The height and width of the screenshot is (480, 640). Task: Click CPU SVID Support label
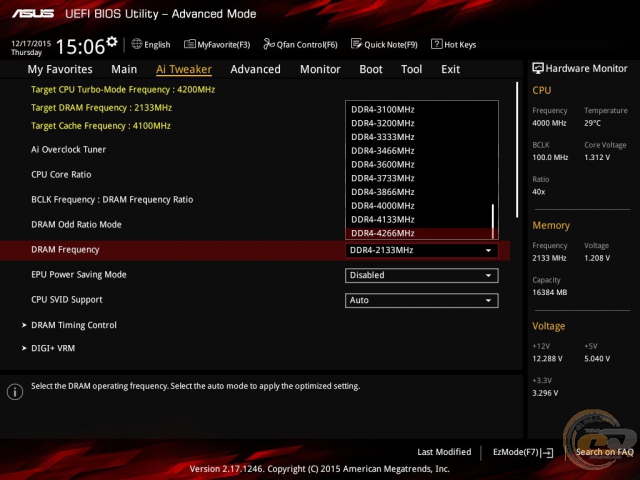[67, 300]
